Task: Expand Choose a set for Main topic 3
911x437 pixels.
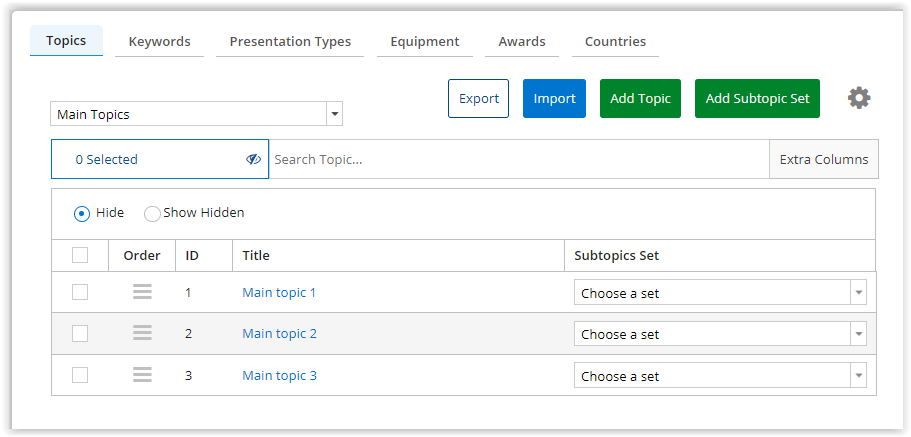Action: click(x=720, y=375)
